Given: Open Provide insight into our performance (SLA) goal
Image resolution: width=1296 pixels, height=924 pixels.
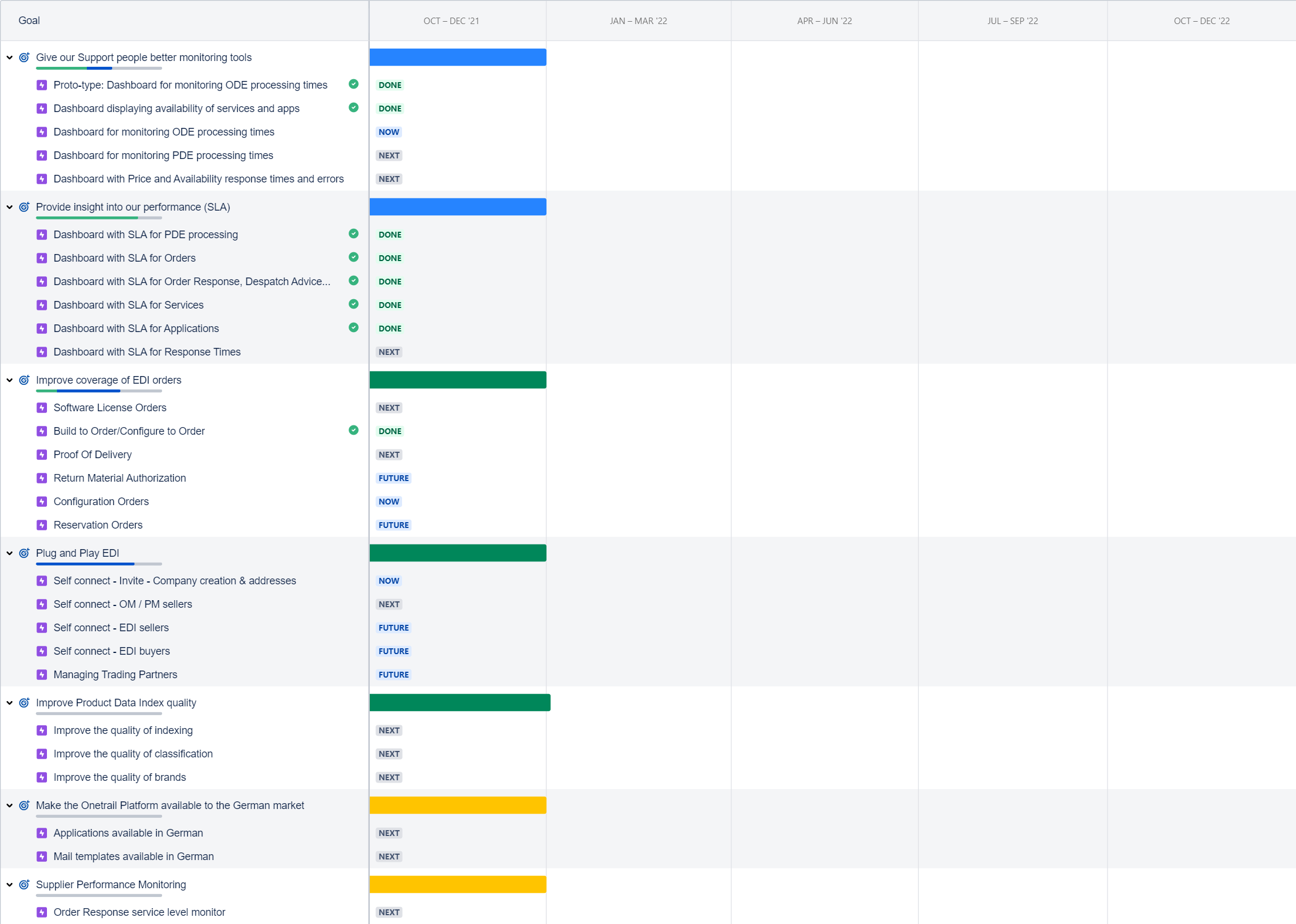Looking at the screenshot, I should click(133, 207).
